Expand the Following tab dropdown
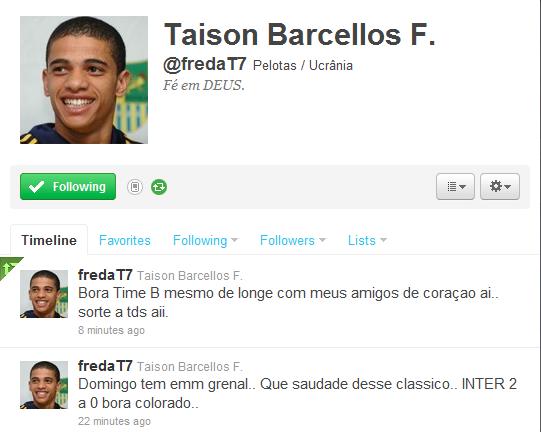 tap(205, 240)
